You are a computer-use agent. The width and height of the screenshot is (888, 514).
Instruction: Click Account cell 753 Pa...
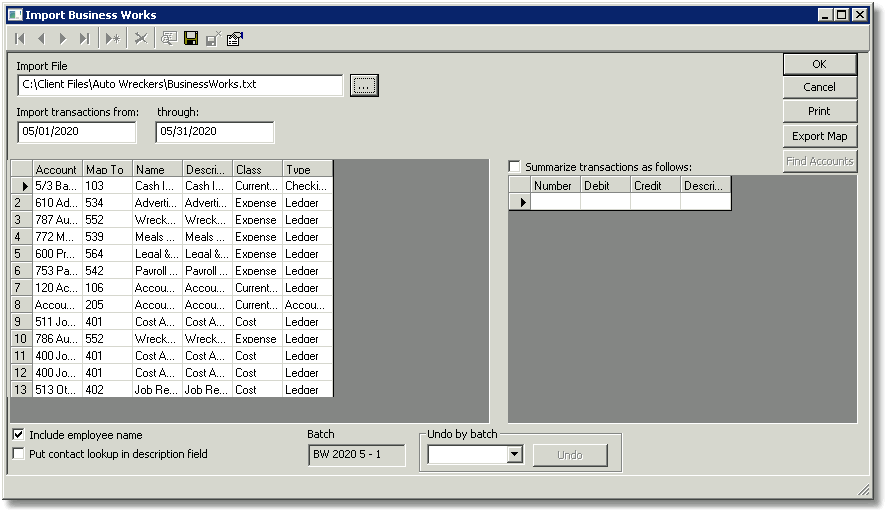(57, 271)
